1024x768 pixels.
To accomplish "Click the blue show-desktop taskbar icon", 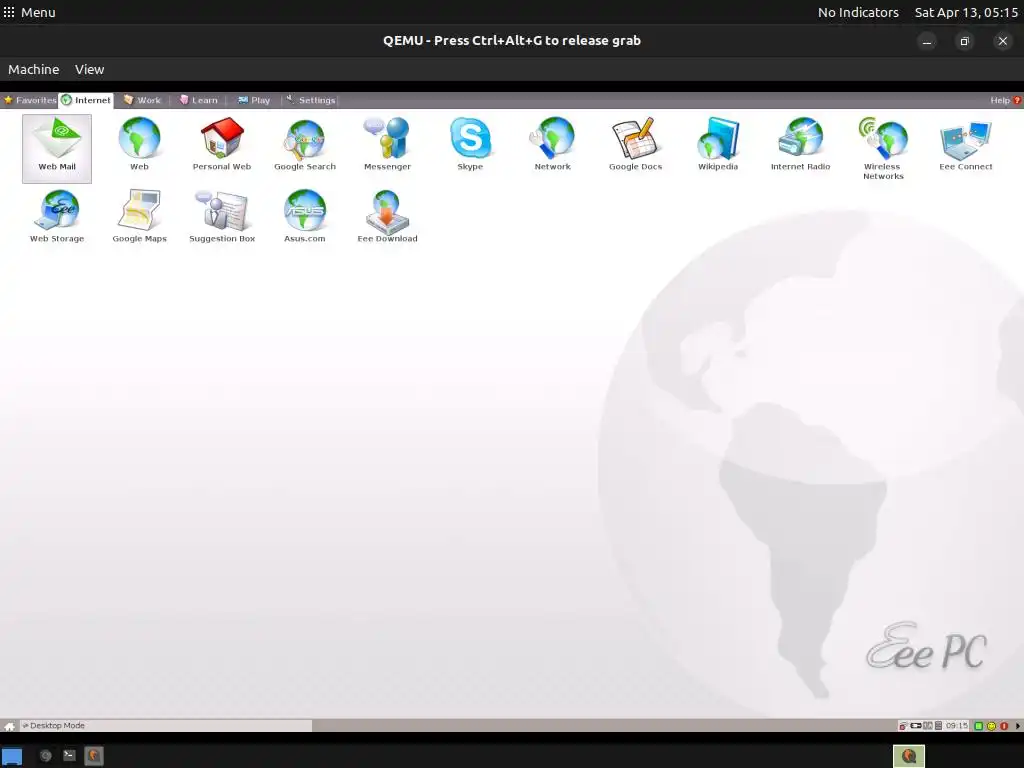I will pos(12,756).
